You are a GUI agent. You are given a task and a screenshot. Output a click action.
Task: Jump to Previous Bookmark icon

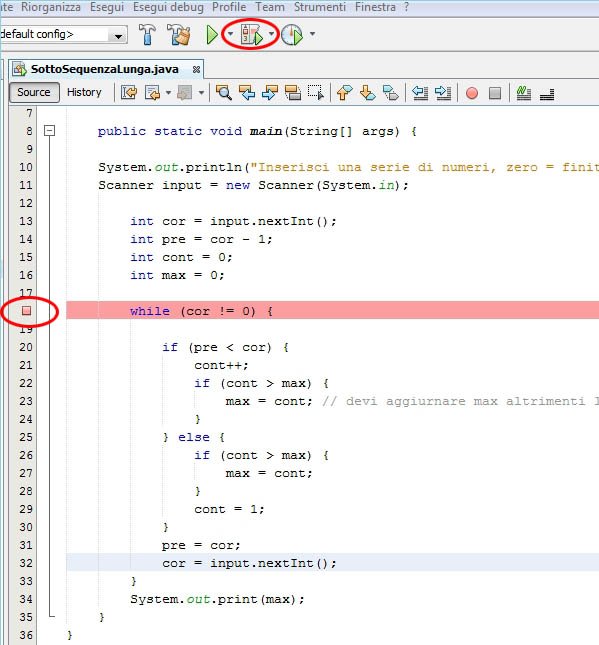tap(344, 93)
